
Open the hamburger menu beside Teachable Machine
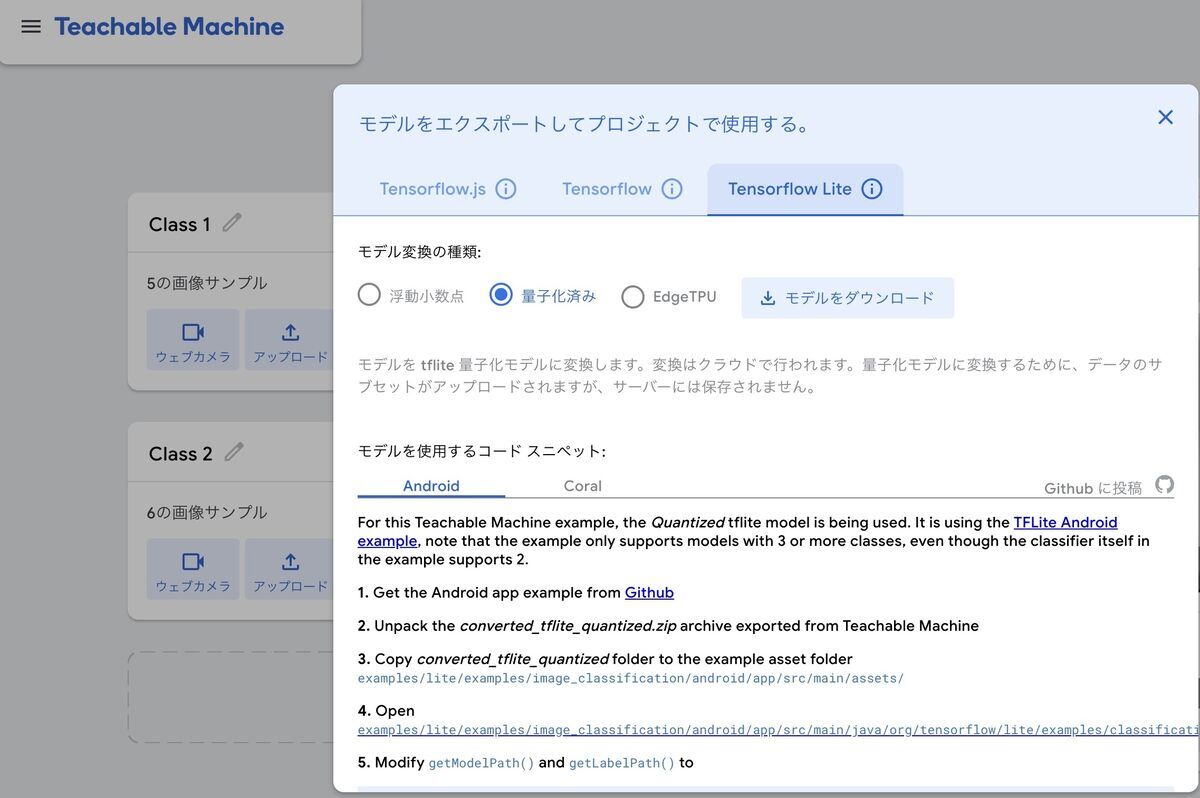pyautogui.click(x=31, y=27)
